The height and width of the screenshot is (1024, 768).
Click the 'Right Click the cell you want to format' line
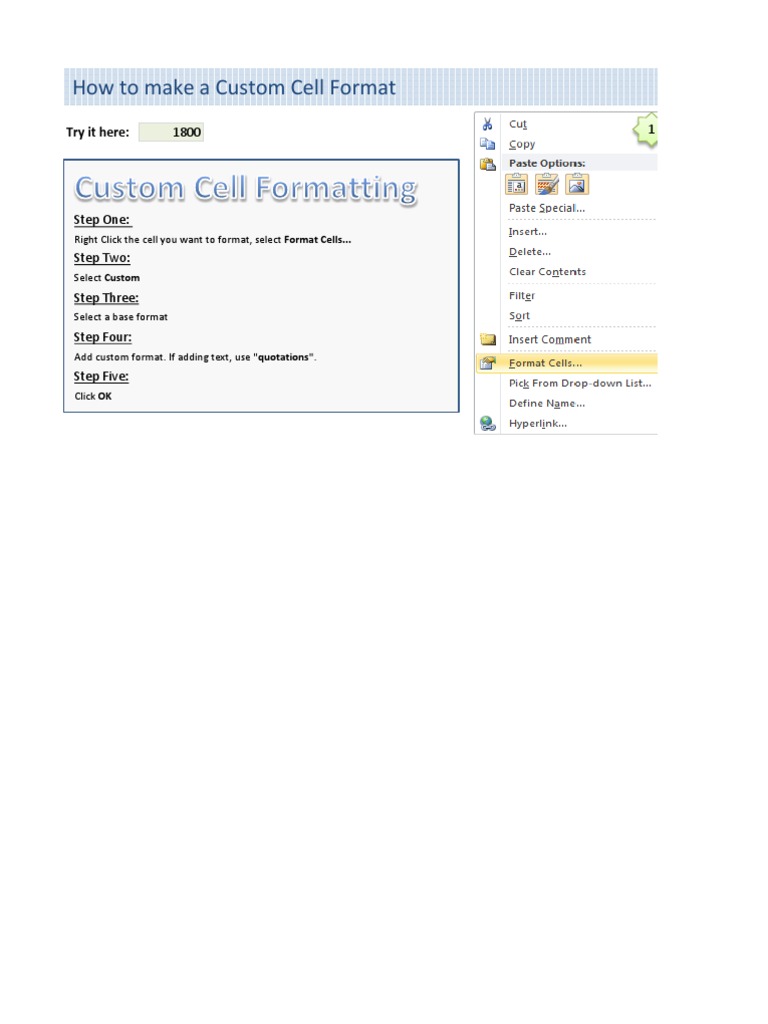[212, 240]
